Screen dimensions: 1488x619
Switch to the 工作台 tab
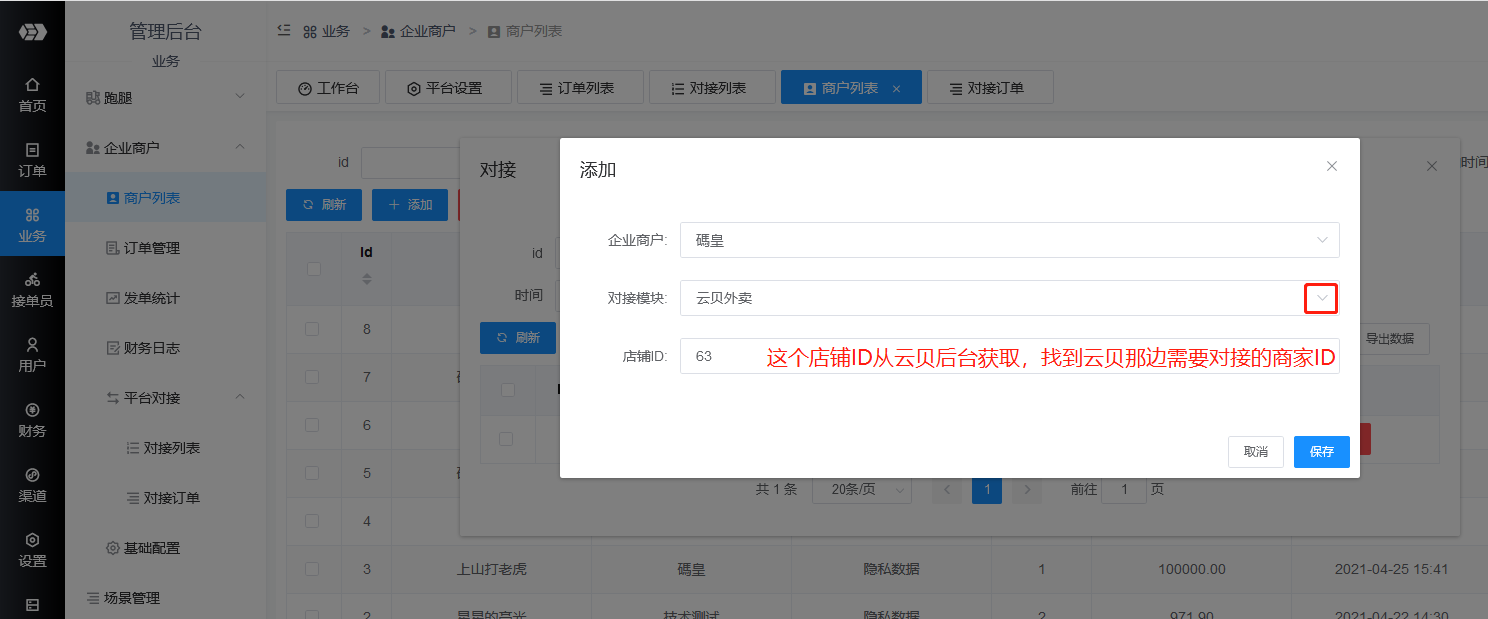click(x=327, y=88)
